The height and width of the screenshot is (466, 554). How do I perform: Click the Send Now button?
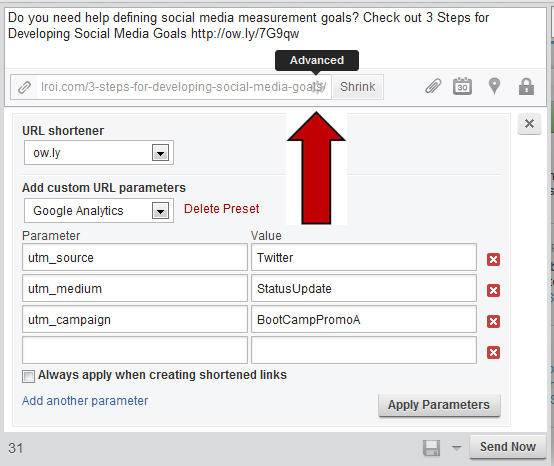[508, 447]
